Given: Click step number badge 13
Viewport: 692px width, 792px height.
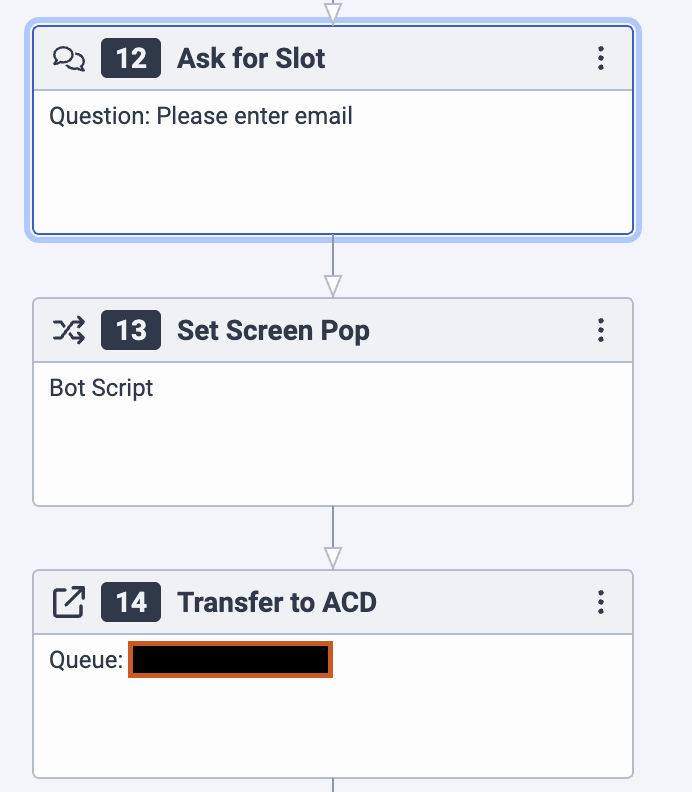Looking at the screenshot, I should pyautogui.click(x=131, y=330).
